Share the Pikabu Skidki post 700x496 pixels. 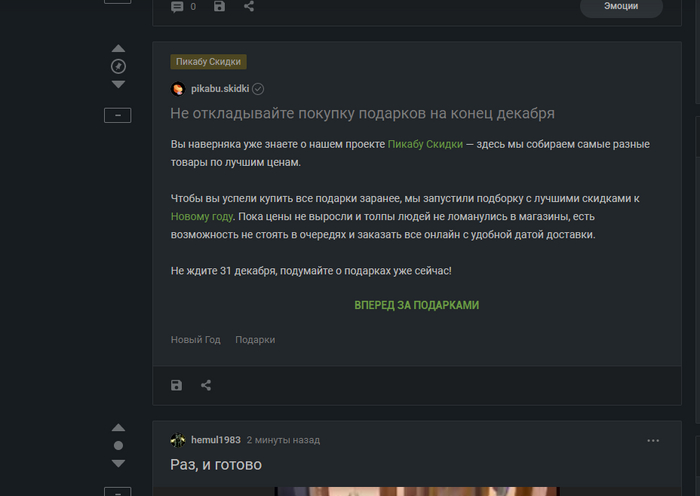(x=206, y=385)
